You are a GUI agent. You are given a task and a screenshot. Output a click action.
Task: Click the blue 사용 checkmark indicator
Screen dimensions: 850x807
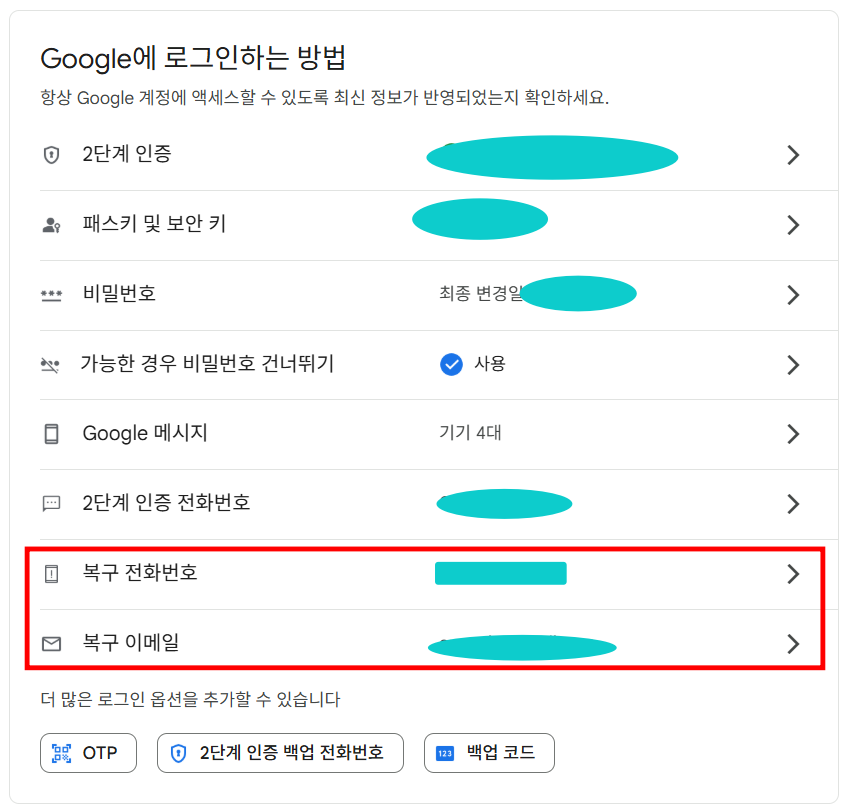click(451, 364)
